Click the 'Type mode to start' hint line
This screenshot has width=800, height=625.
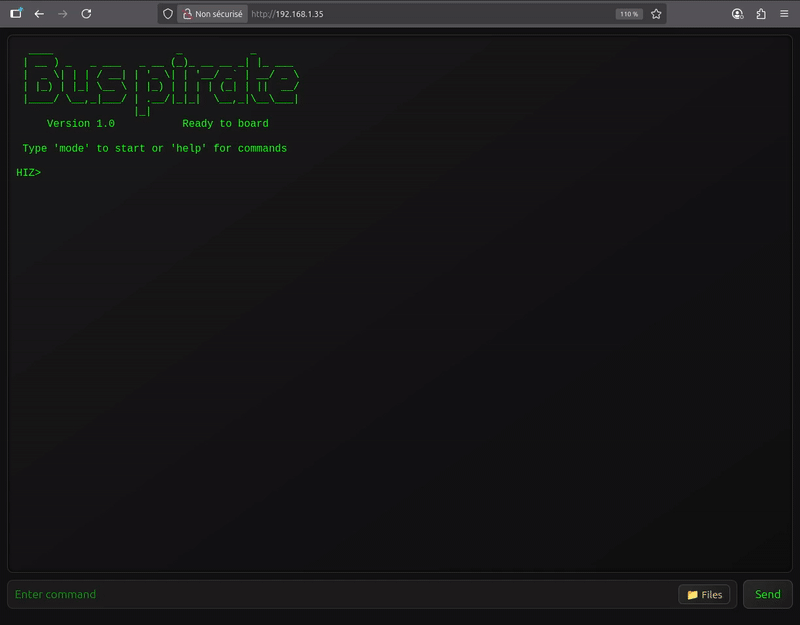click(154, 148)
